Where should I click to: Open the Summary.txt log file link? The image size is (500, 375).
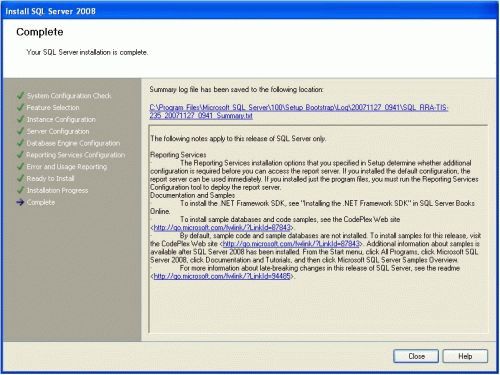299,112
